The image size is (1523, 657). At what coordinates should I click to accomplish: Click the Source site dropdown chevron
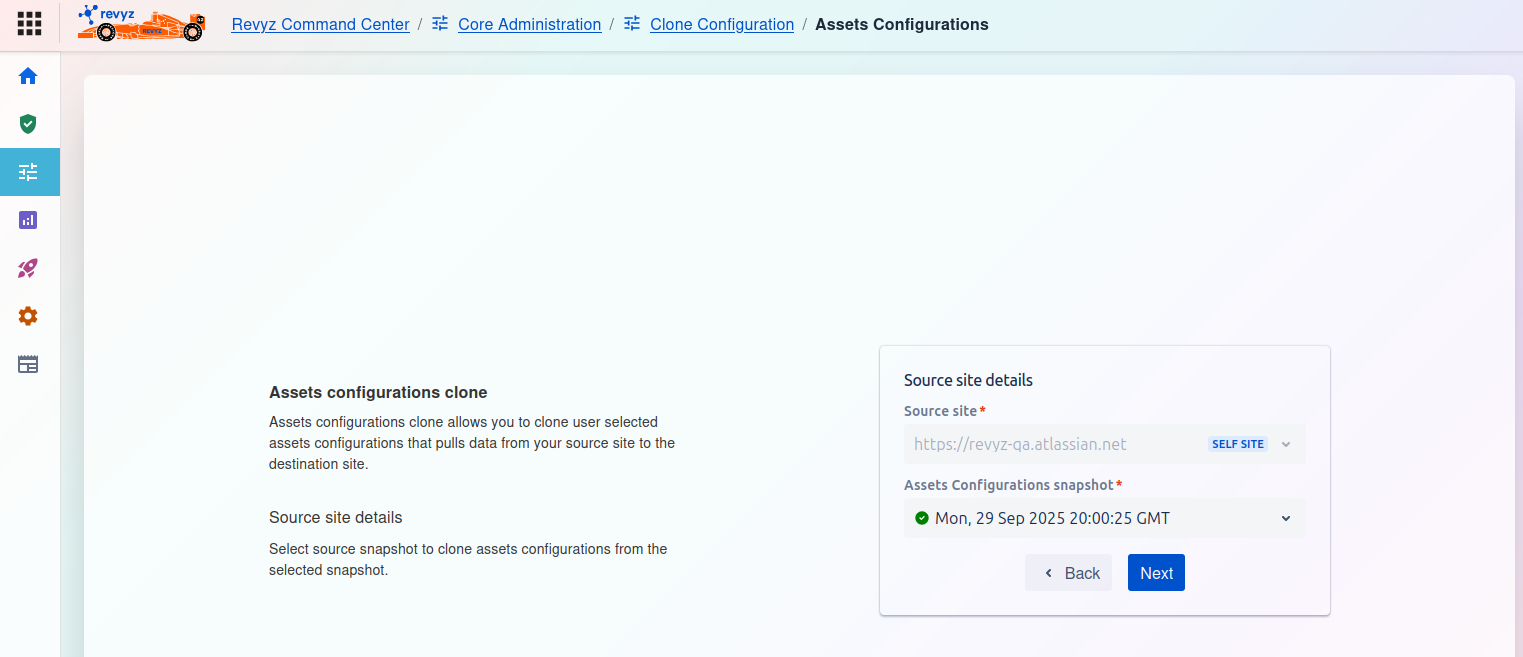coord(1286,444)
